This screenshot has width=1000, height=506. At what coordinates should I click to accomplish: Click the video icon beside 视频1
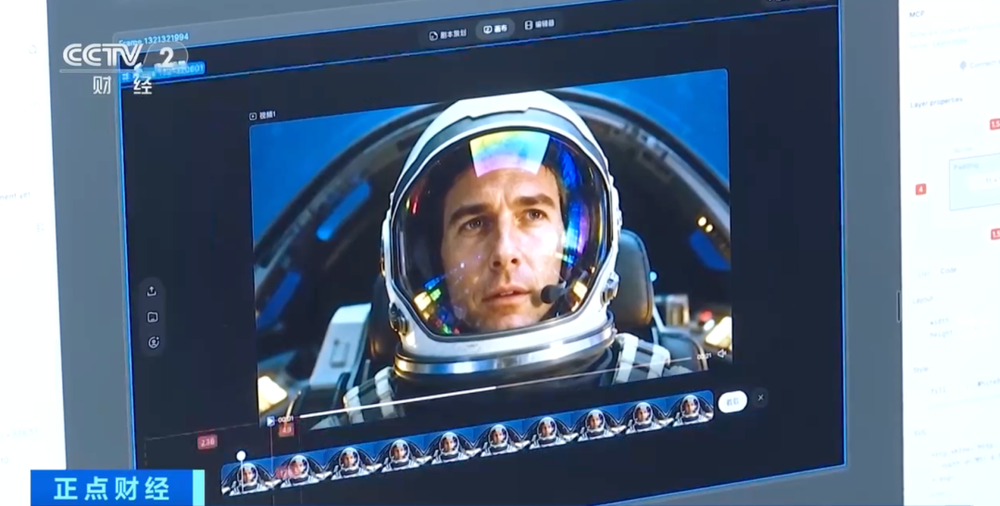(253, 116)
